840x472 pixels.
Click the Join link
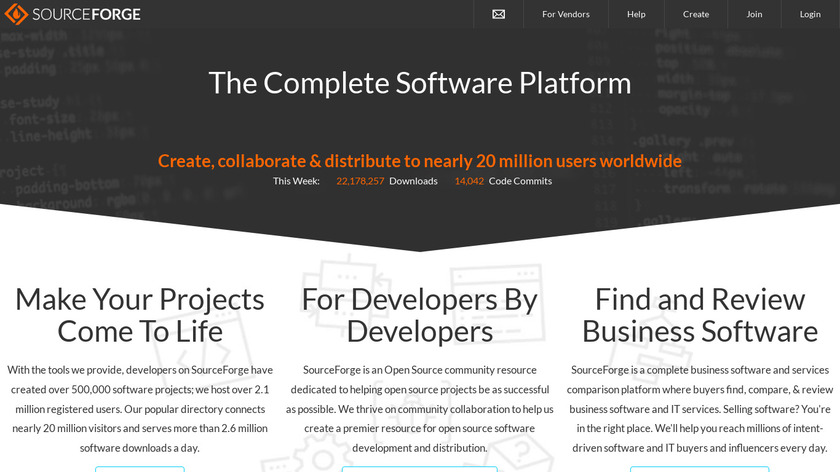click(x=754, y=14)
